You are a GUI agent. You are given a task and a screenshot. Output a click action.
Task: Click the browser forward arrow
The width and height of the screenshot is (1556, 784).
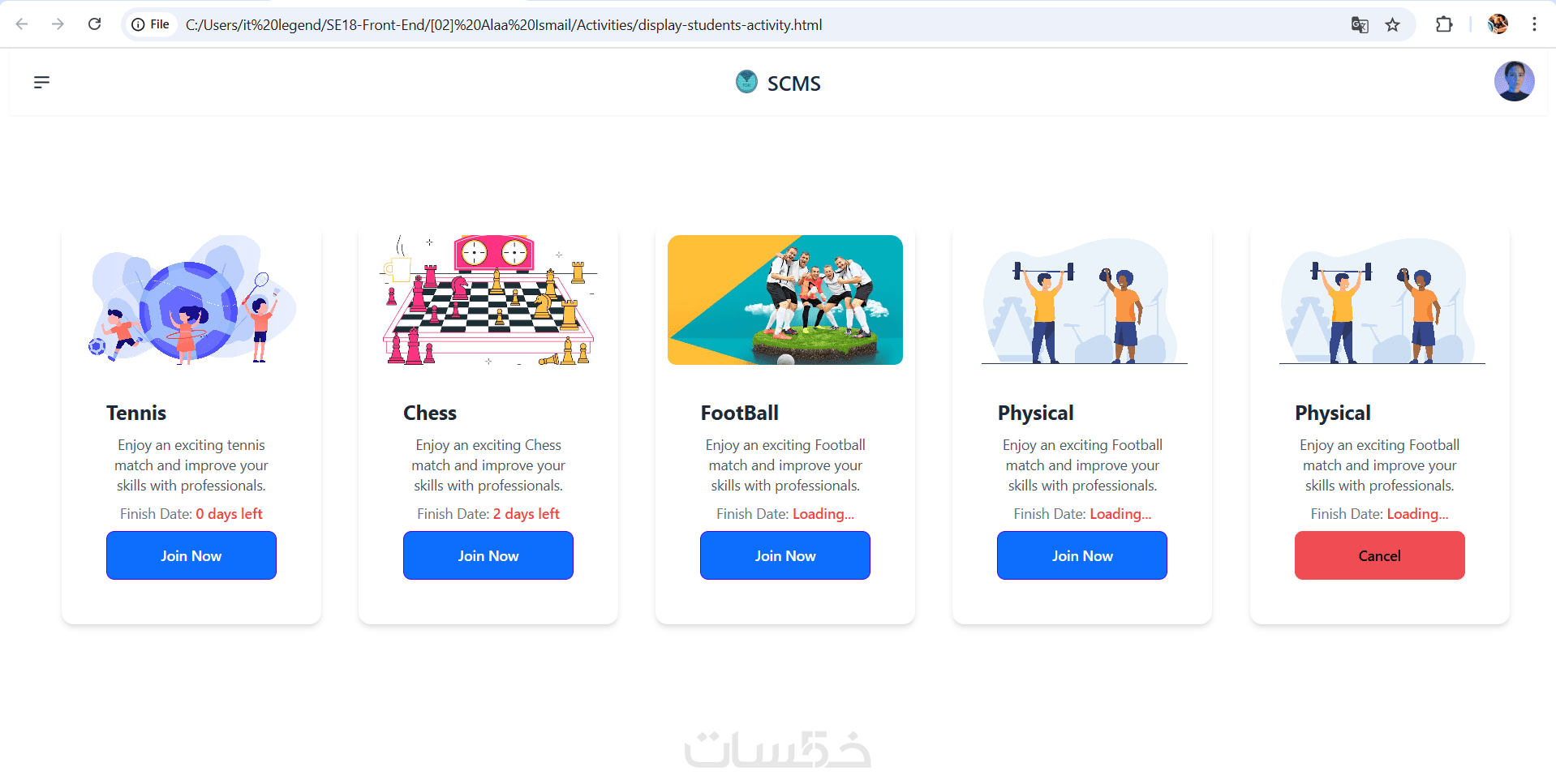click(58, 24)
